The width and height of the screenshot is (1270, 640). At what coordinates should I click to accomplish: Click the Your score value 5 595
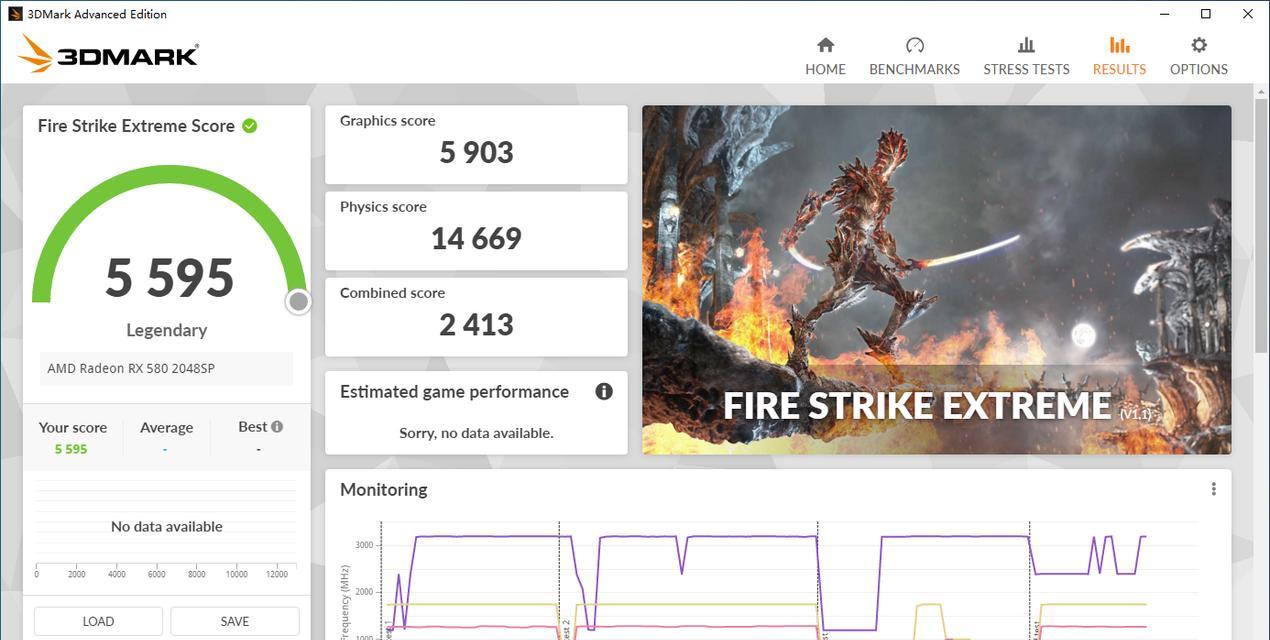(71, 449)
